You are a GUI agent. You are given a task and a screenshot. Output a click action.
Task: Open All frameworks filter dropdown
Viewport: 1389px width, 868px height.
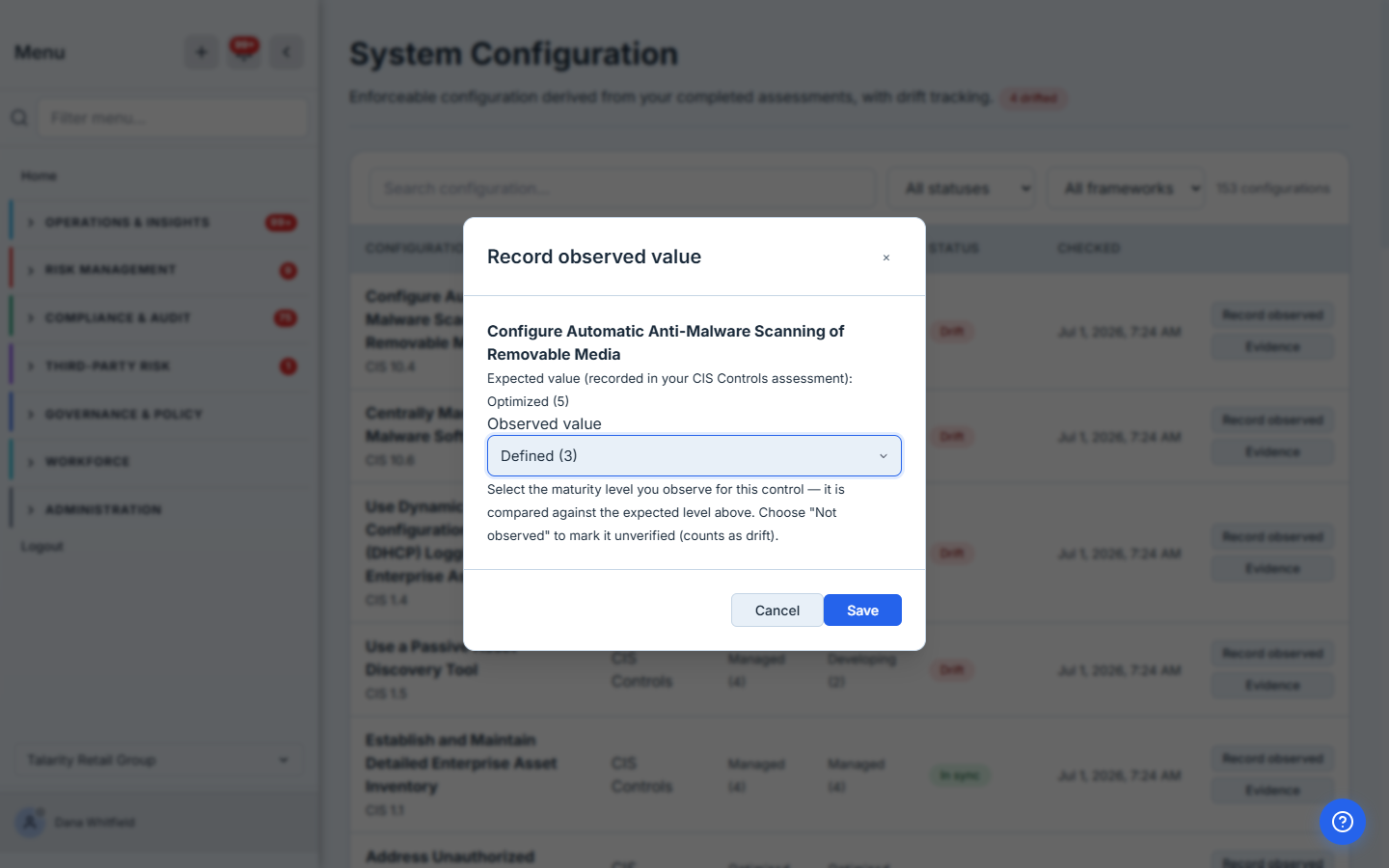[x=1127, y=188]
